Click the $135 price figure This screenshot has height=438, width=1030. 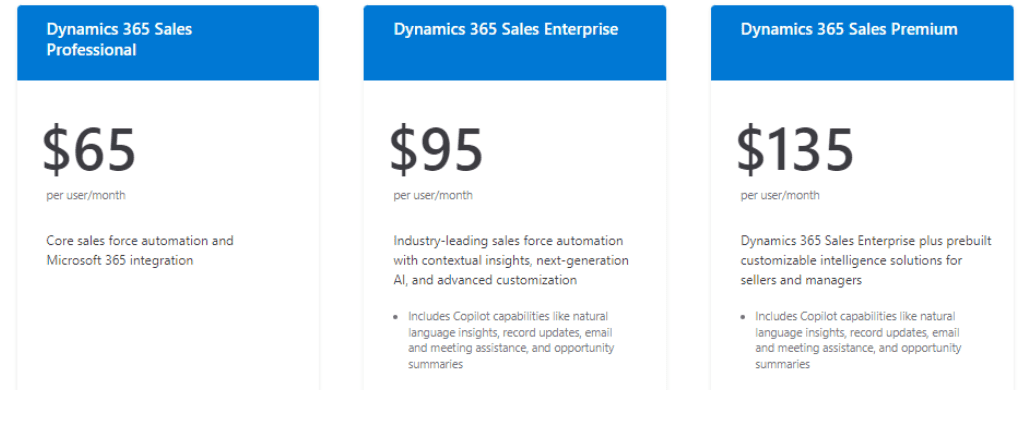(x=795, y=150)
